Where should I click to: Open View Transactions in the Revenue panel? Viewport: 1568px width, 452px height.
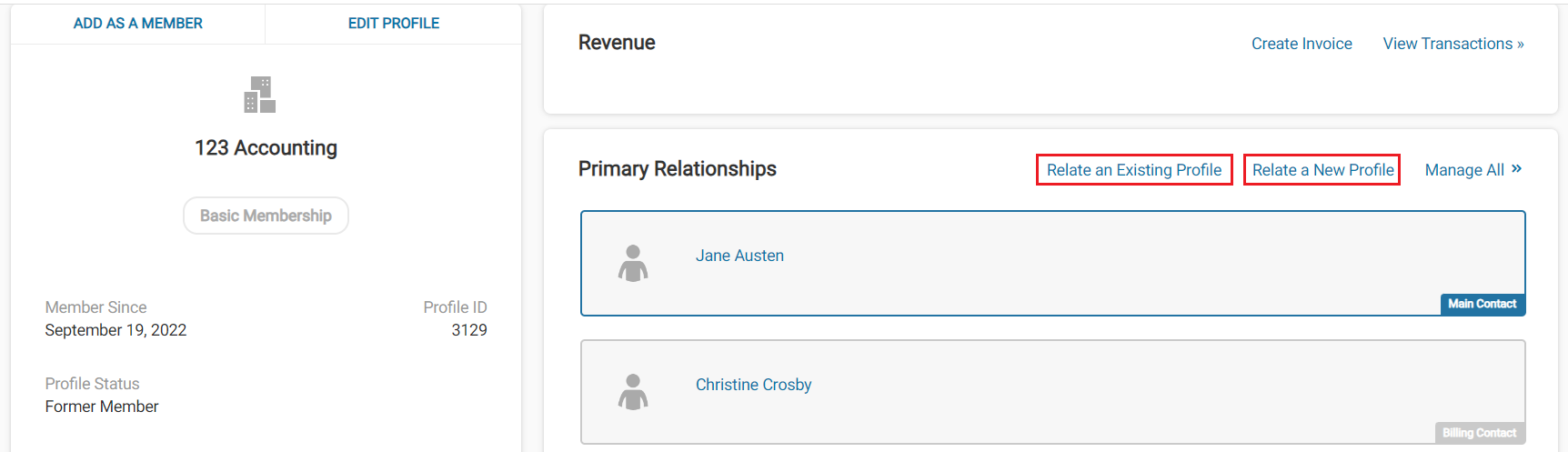click(x=1453, y=44)
